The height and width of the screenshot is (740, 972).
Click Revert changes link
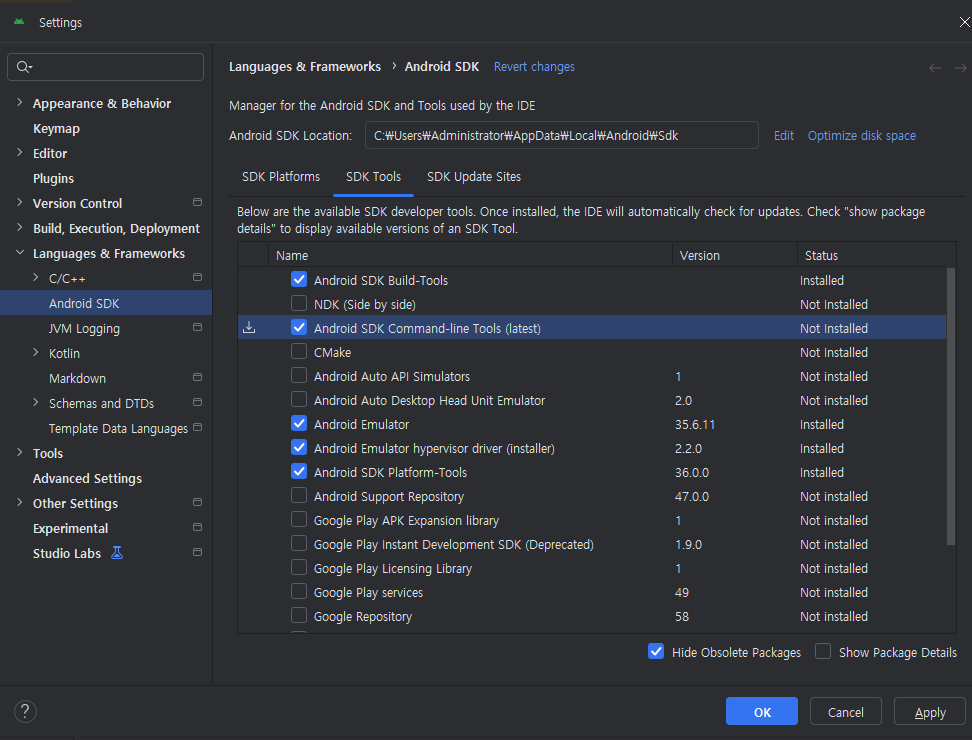coord(534,67)
